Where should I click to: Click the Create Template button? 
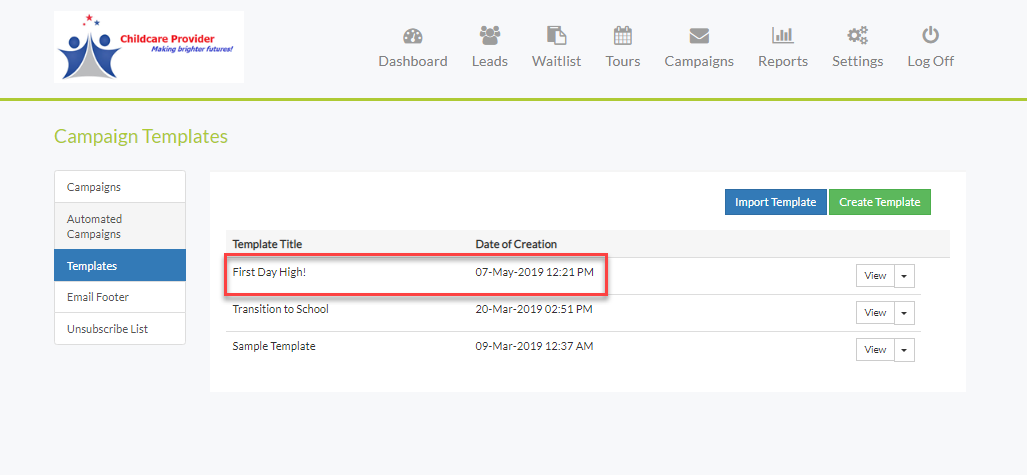(880, 202)
